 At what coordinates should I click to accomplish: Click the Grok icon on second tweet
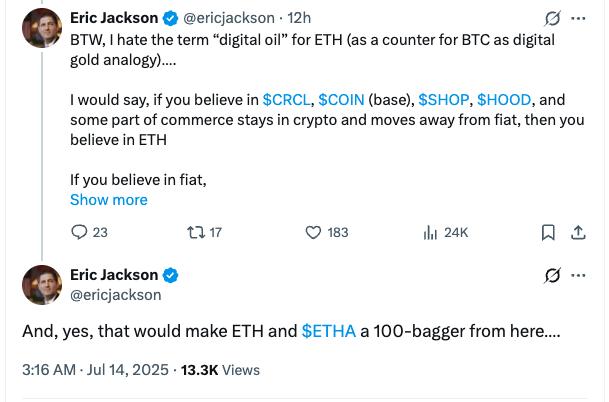(550, 275)
